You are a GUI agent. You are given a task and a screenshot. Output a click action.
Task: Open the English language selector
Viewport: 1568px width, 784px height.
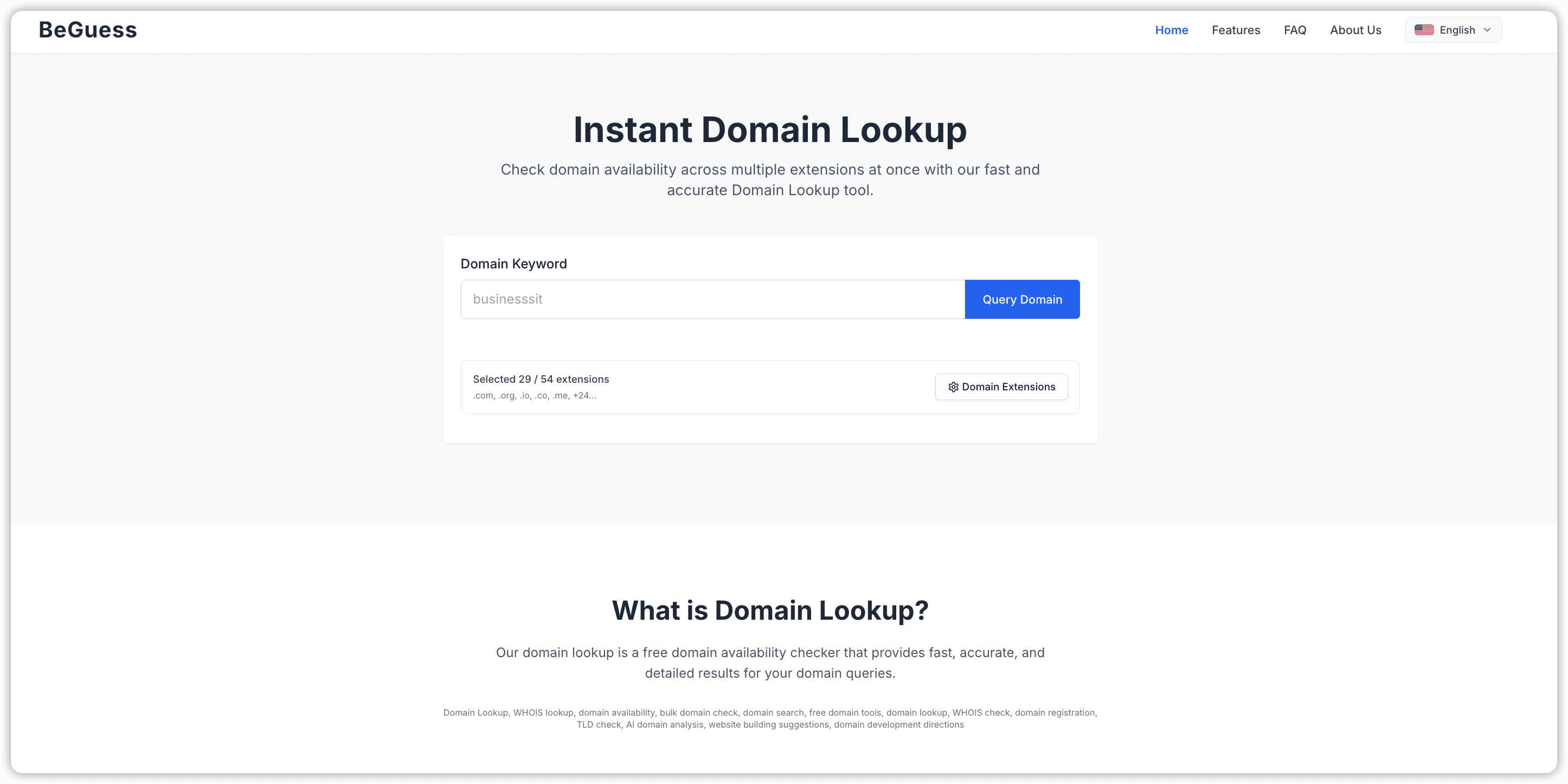coord(1453,30)
